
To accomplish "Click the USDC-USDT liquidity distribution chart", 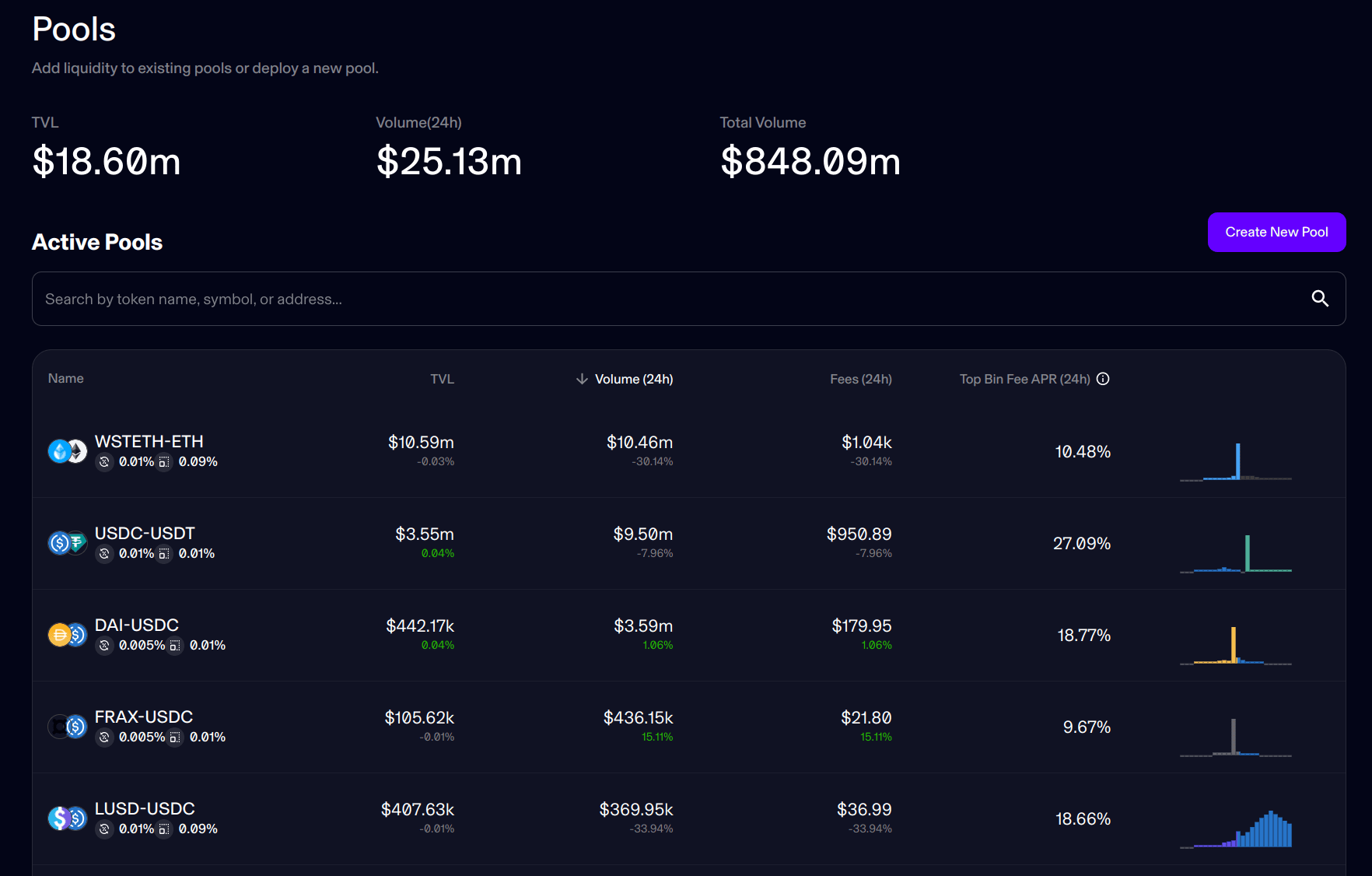I will [1235, 554].
